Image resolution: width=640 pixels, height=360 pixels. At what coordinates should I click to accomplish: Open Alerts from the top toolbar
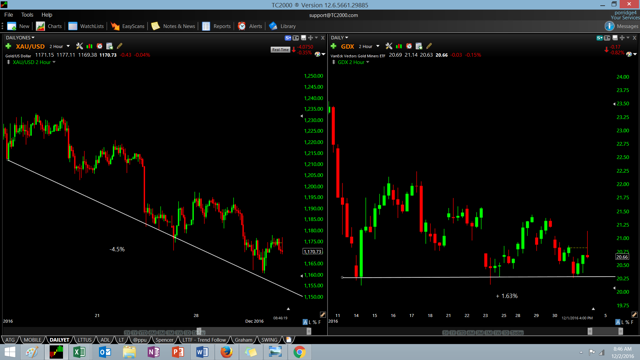coord(250,26)
